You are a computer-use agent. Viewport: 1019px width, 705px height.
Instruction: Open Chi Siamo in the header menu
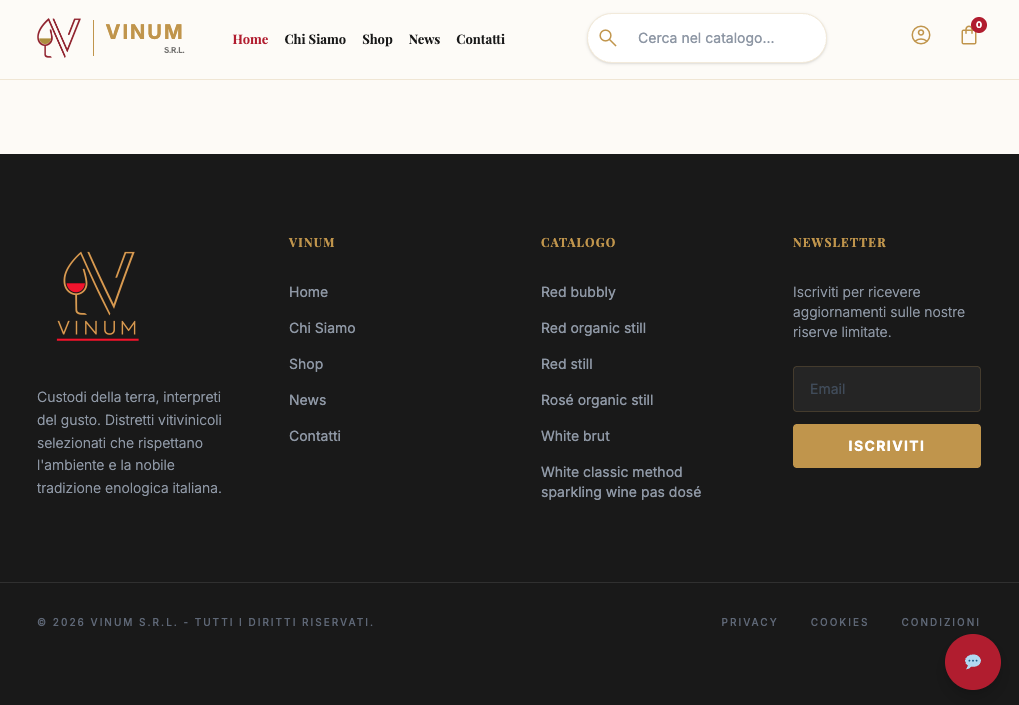tap(315, 39)
